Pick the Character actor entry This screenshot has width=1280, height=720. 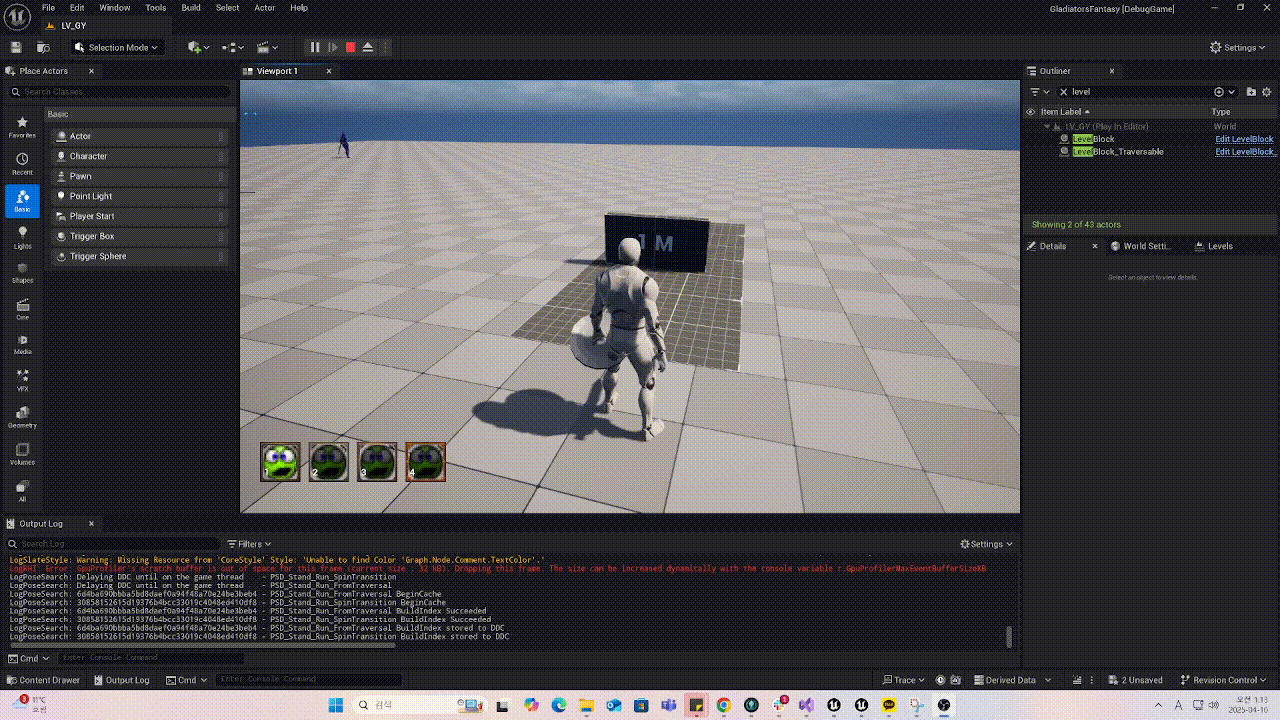141,156
